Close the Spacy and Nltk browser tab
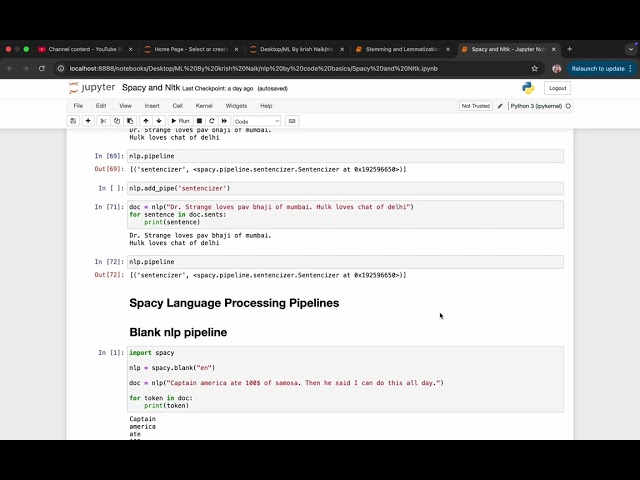Screen dimensions: 640x480 (x=554, y=49)
